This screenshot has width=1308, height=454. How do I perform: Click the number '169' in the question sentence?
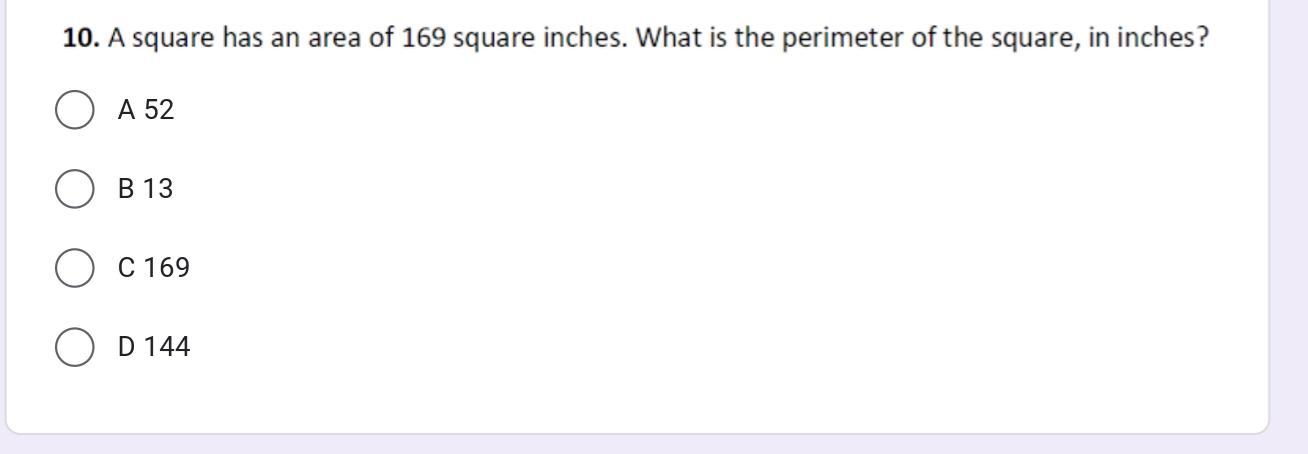[423, 38]
